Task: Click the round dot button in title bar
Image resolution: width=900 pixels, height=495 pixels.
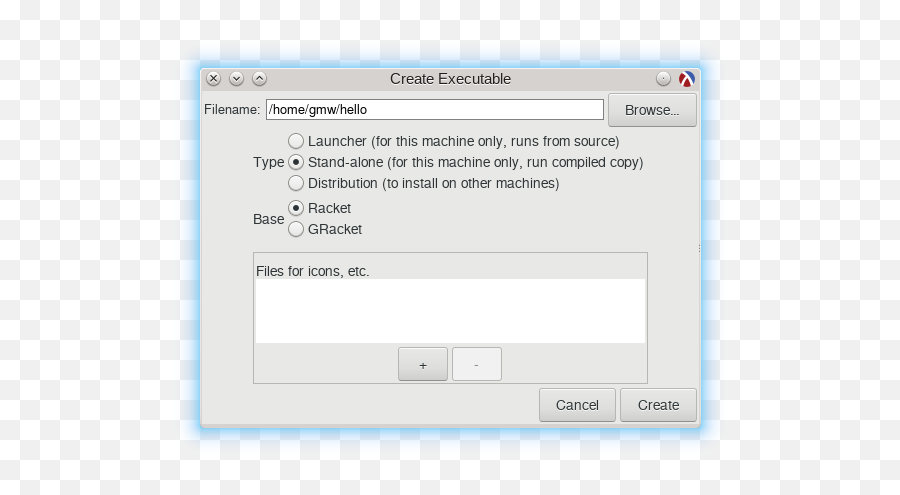Action: [664, 79]
